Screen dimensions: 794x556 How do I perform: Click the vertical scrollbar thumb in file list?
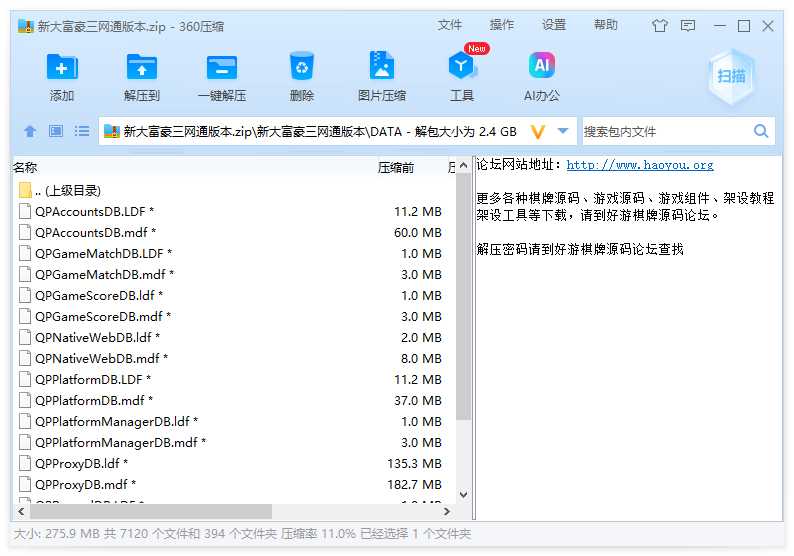(463, 296)
